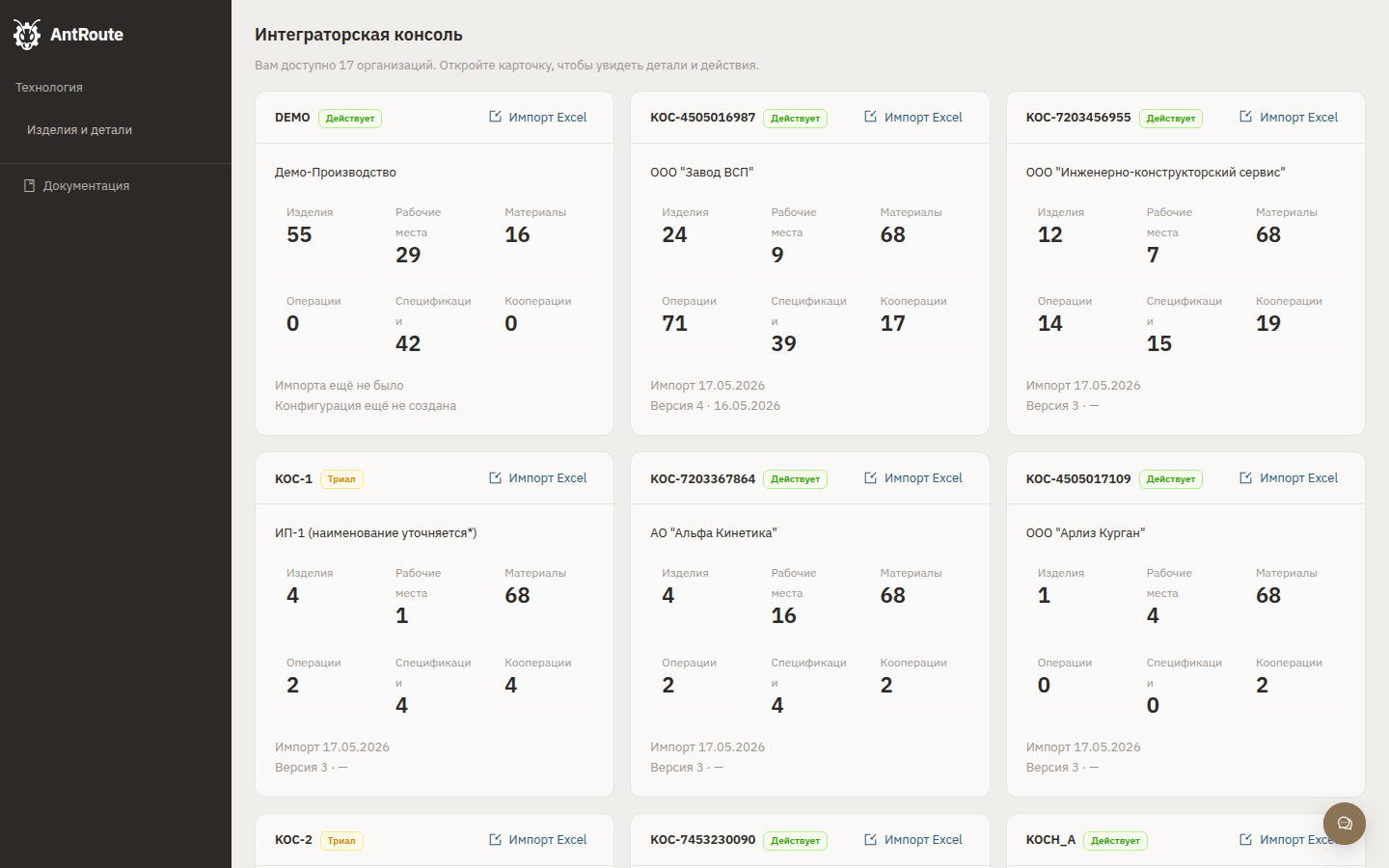
Task: Click Импорт Excel for КОС-7203456955
Action: (1289, 117)
